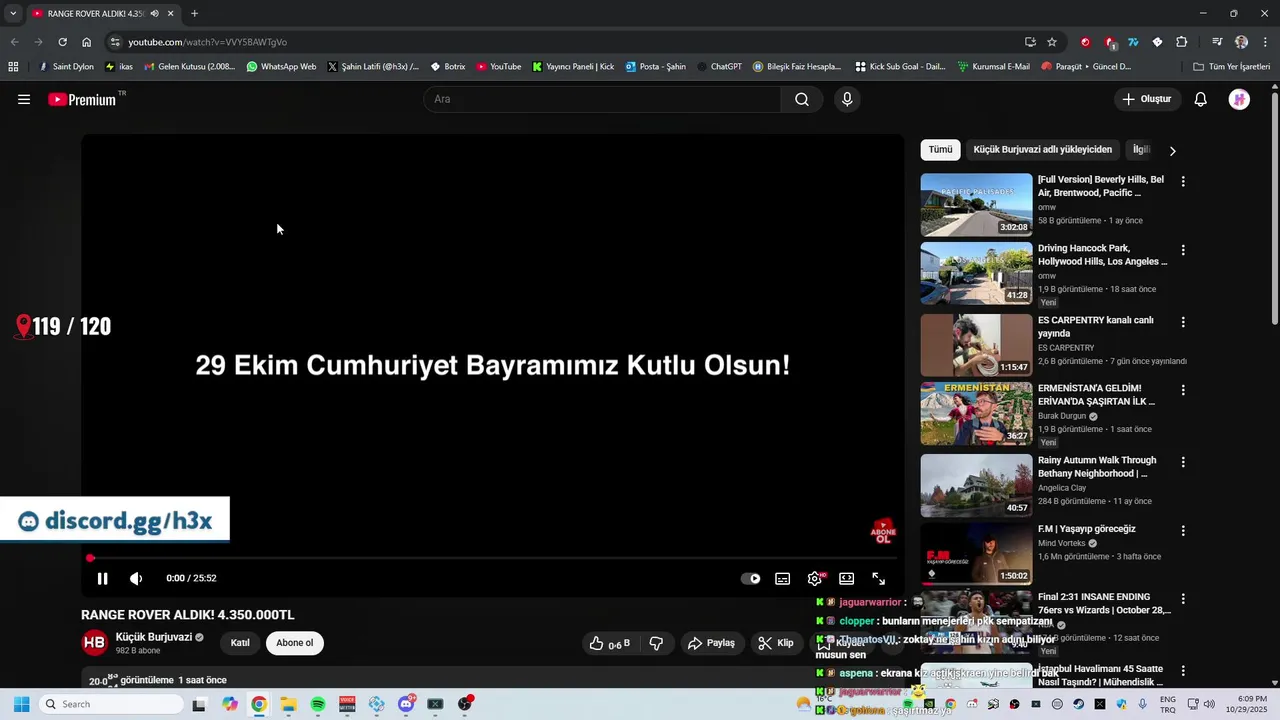Open the Chrome tab search dropdown

(13, 13)
